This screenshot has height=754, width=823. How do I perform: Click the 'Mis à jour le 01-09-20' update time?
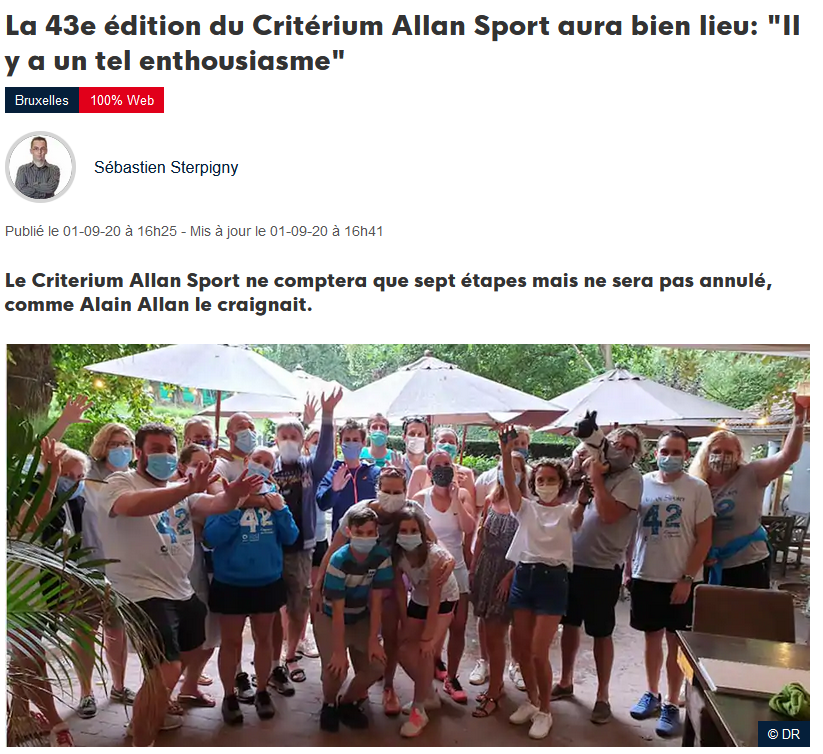click(x=287, y=231)
